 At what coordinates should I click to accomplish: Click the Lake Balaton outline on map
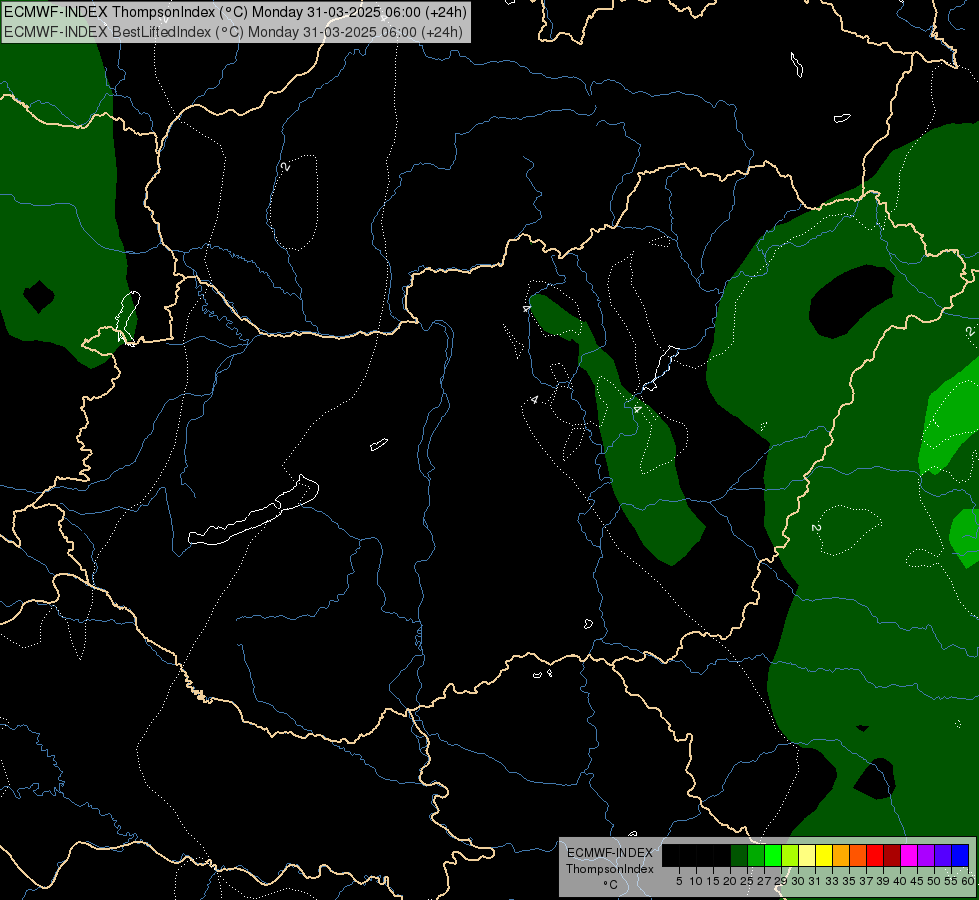tap(253, 510)
